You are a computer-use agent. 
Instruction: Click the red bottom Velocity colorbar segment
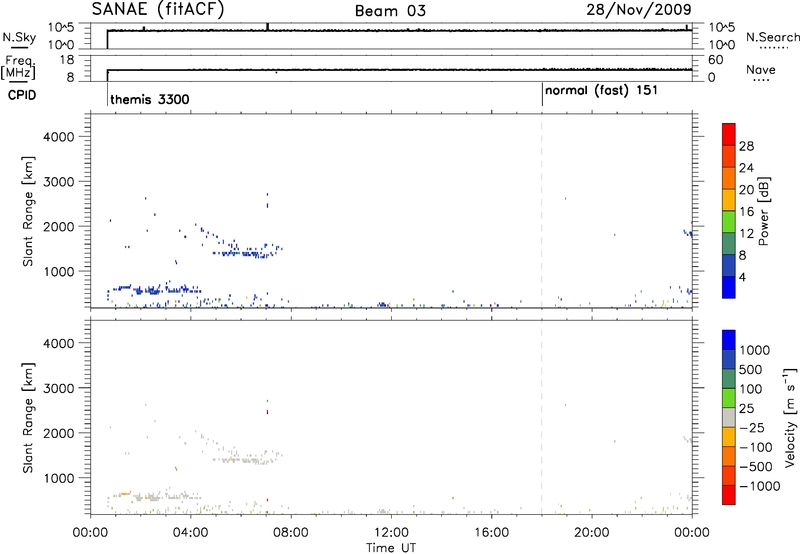coord(729,495)
